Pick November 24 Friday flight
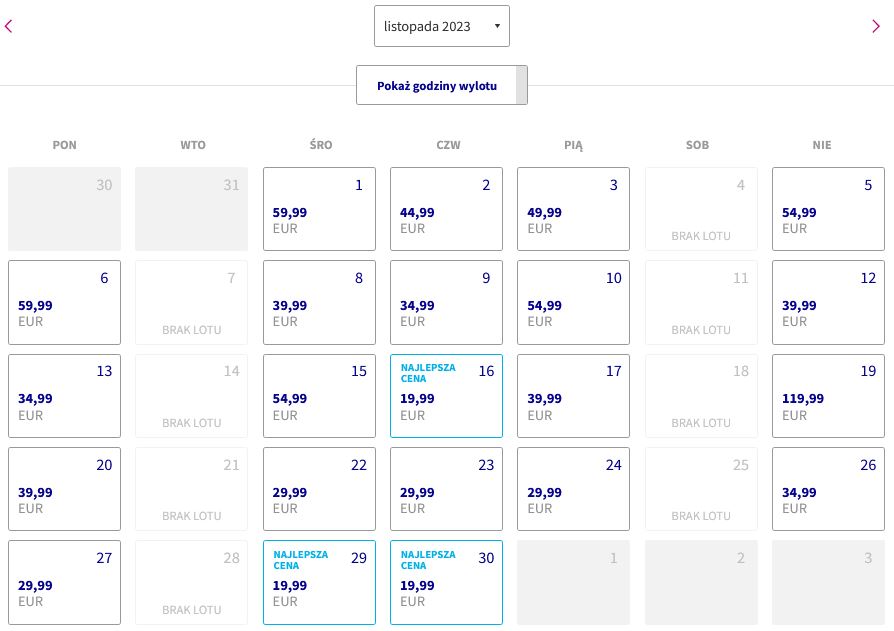 point(574,489)
